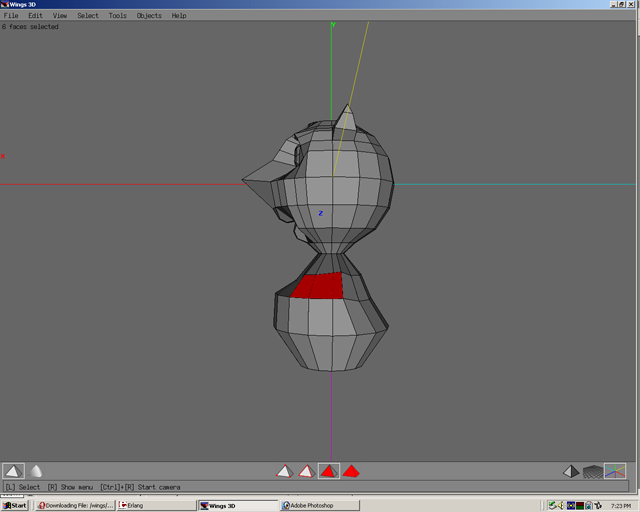Click the Wings 3D title bar icon
This screenshot has height=512, width=640.
[5, 4]
